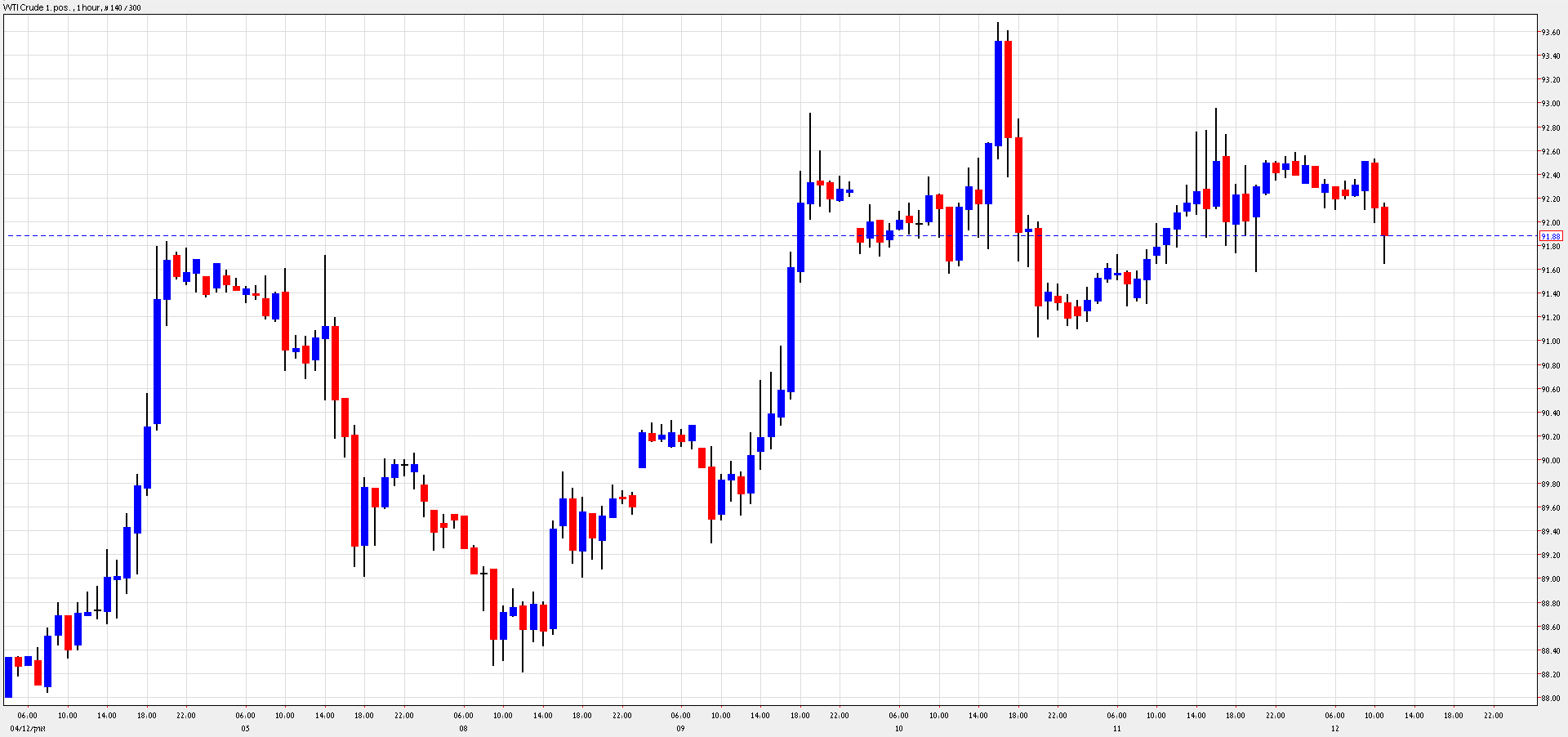The width and height of the screenshot is (1568, 737).
Task: Click the date label "10" under time axis
Action: coord(898,729)
